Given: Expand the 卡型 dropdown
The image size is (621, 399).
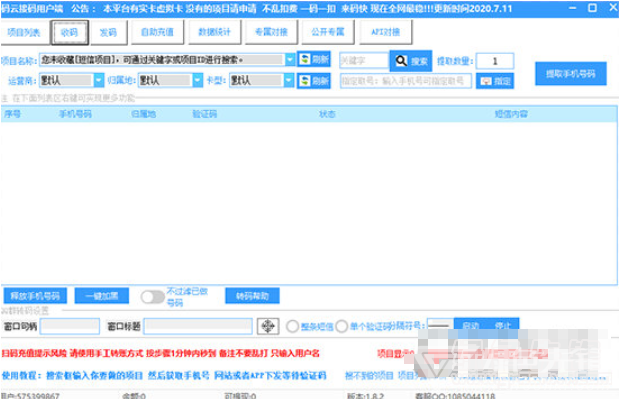Looking at the screenshot, I should (289, 80).
